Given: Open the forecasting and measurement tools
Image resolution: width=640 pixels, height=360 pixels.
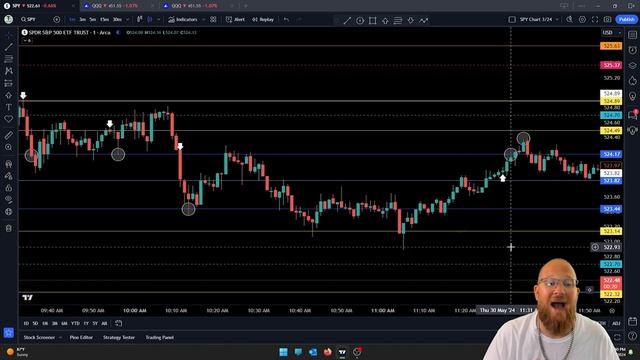Looking at the screenshot, I should pos(9,83).
